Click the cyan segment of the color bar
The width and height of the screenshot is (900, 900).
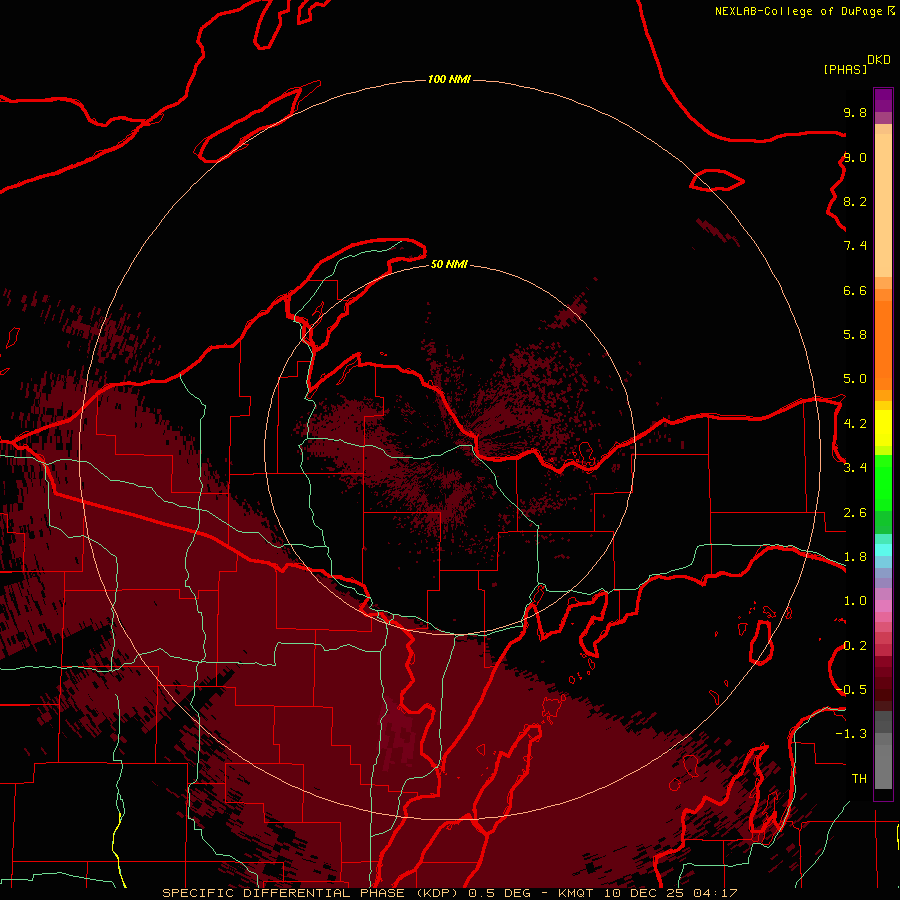(x=883, y=550)
